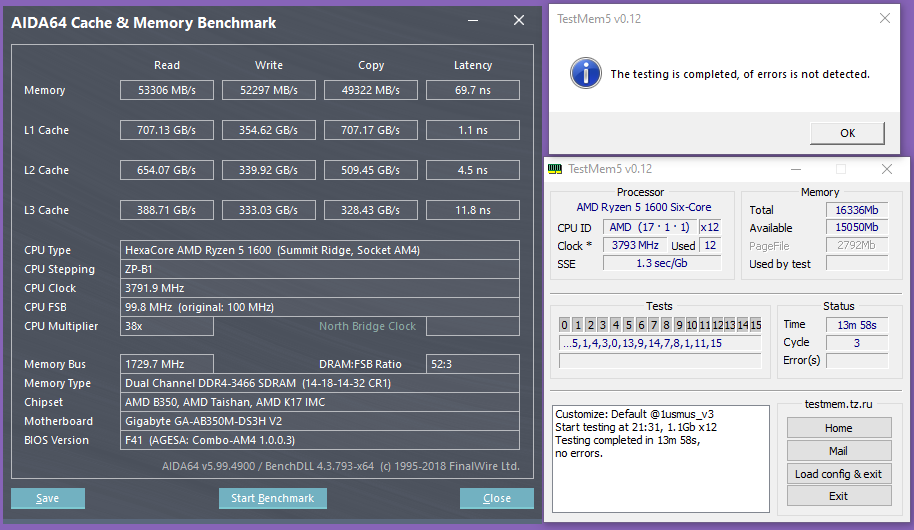Click CPU ID value AMD (17 · 1 · 1)

pyautogui.click(x=649, y=227)
